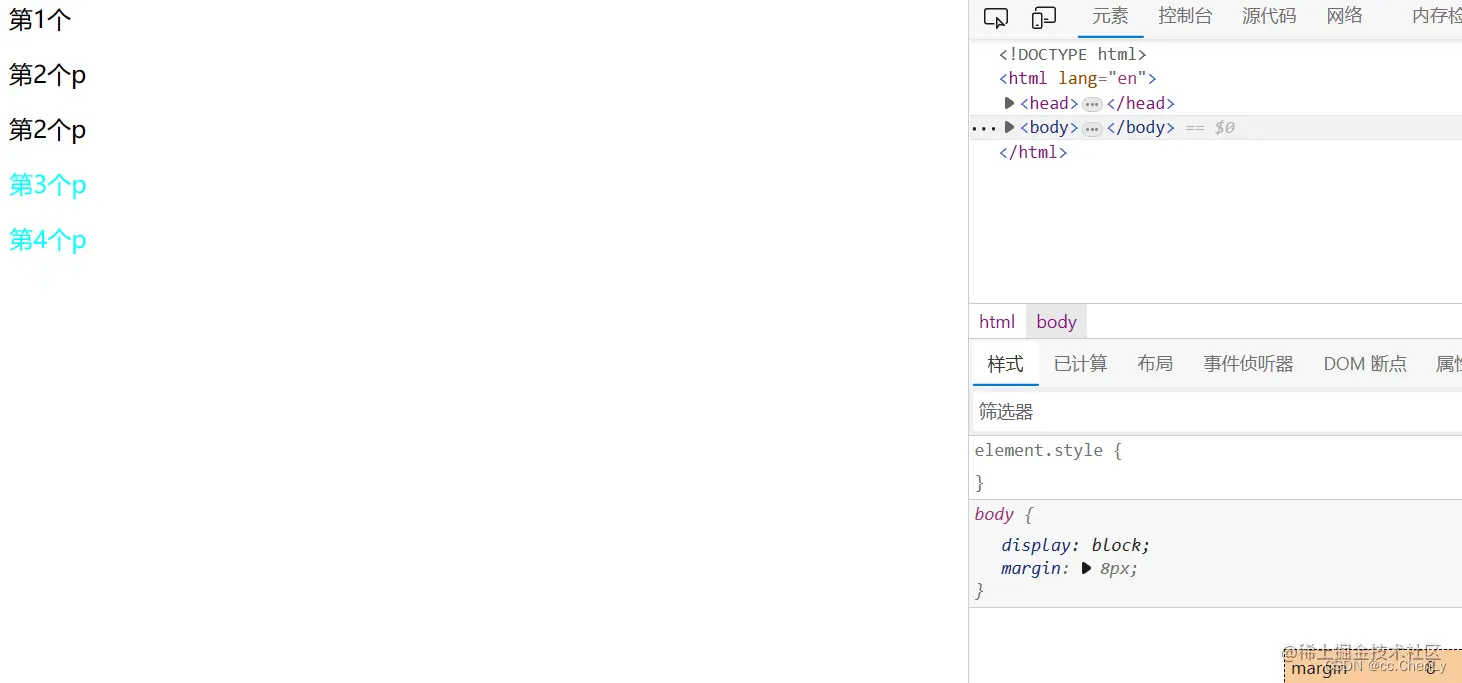Toggle the device emulation toolbar icon
The image size is (1462, 683).
point(1044,18)
